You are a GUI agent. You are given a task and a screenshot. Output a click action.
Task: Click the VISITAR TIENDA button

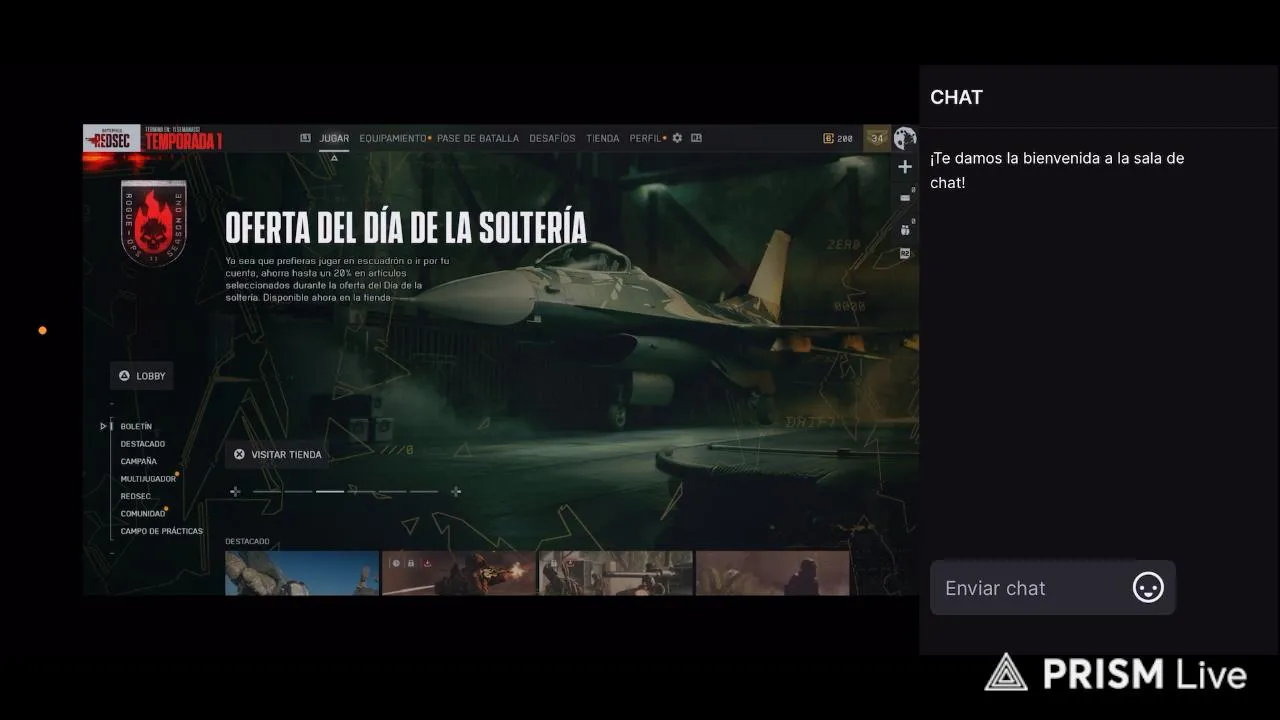(x=277, y=454)
